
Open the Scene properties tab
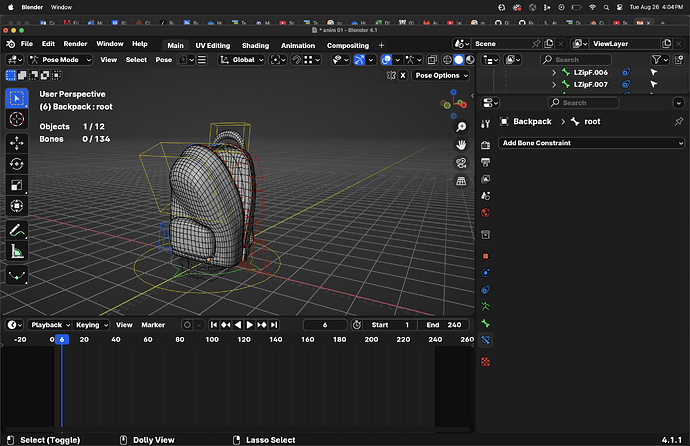[485, 196]
